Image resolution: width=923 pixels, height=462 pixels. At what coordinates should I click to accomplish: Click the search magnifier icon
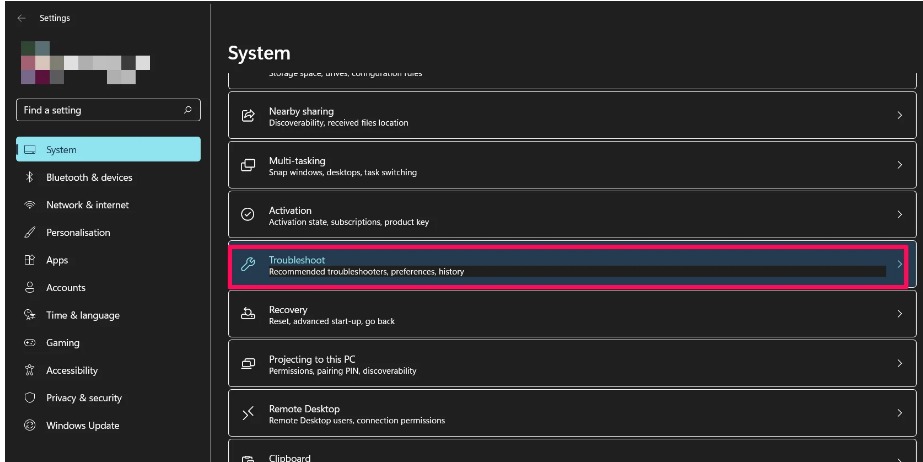[x=187, y=110]
